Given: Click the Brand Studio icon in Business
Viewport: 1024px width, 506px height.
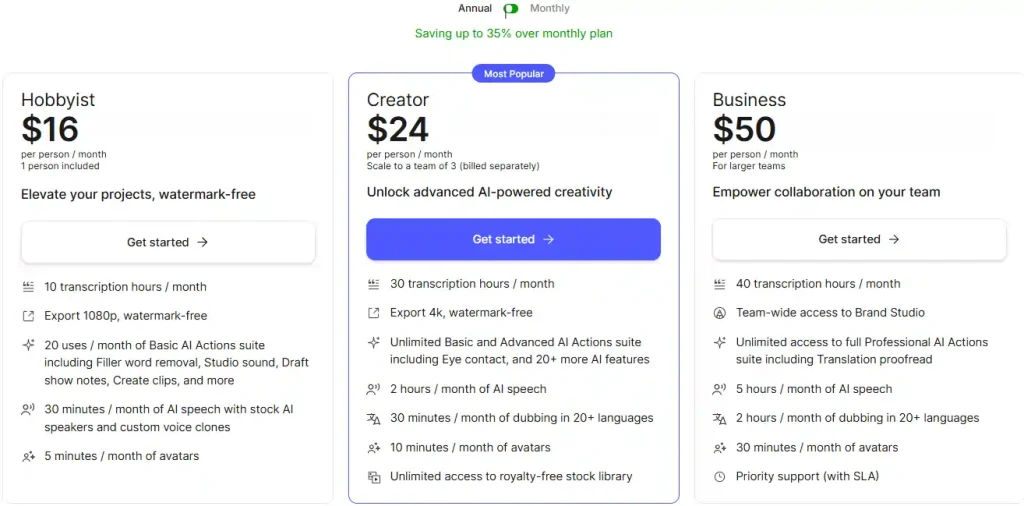Looking at the screenshot, I should [719, 313].
